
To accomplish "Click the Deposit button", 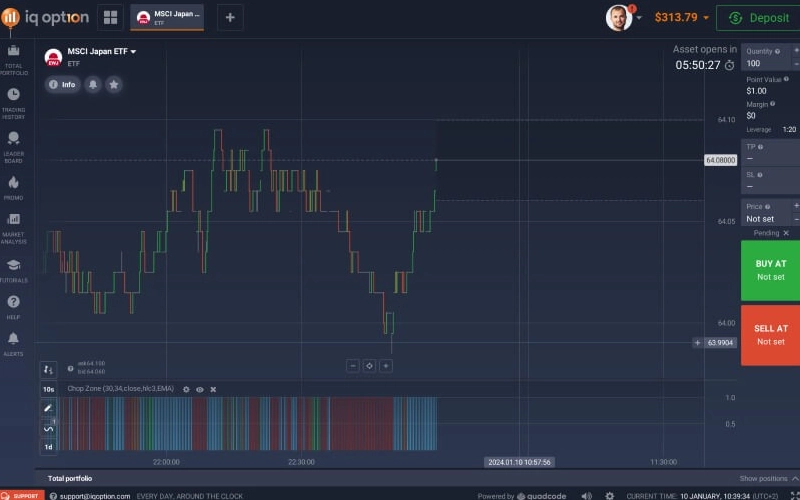I will tap(758, 18).
